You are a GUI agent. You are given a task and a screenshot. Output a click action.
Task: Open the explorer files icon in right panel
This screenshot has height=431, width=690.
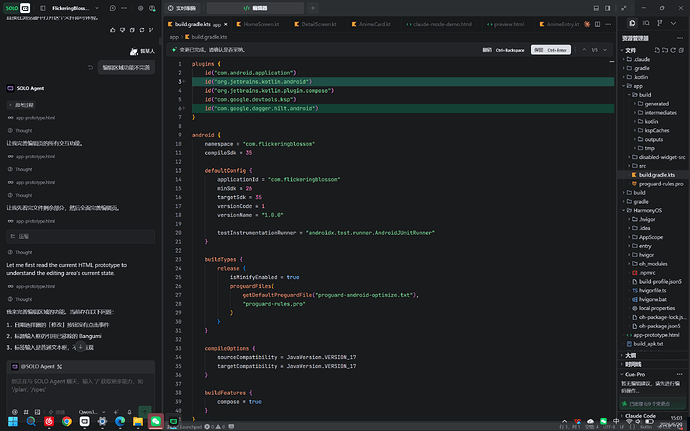(x=632, y=23)
